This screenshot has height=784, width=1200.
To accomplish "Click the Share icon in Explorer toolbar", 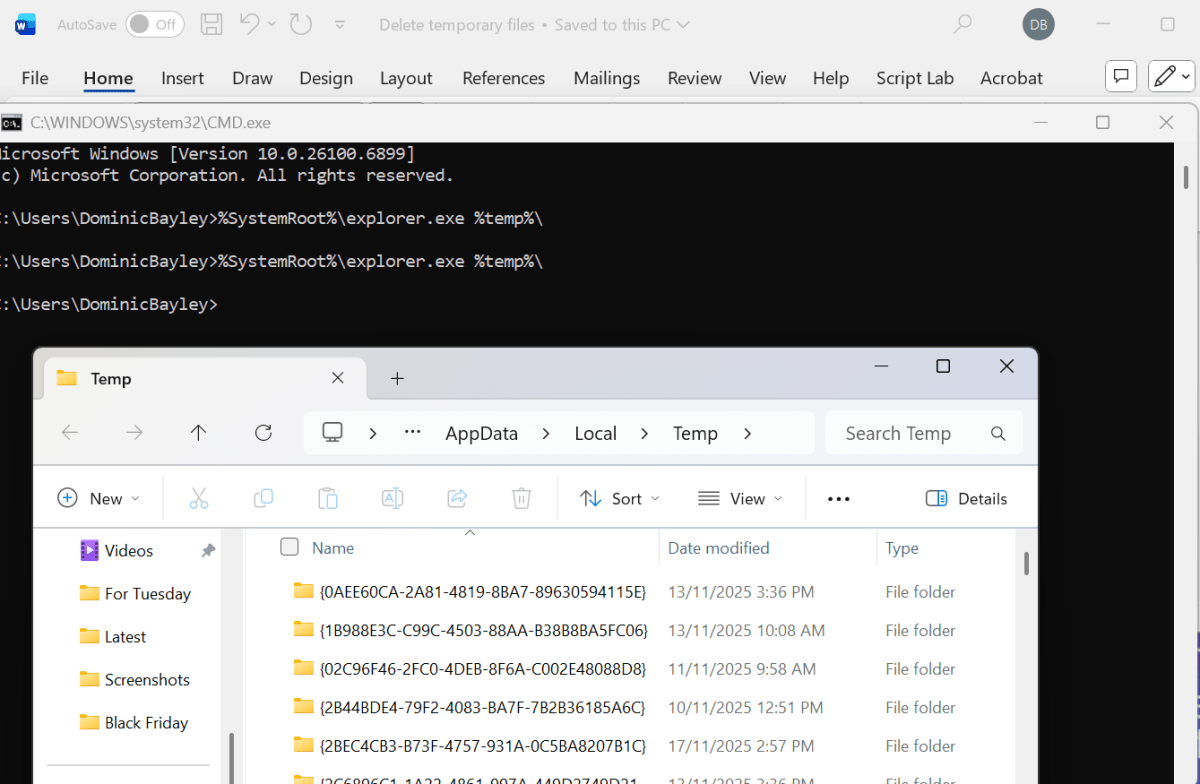I will click(x=457, y=498).
